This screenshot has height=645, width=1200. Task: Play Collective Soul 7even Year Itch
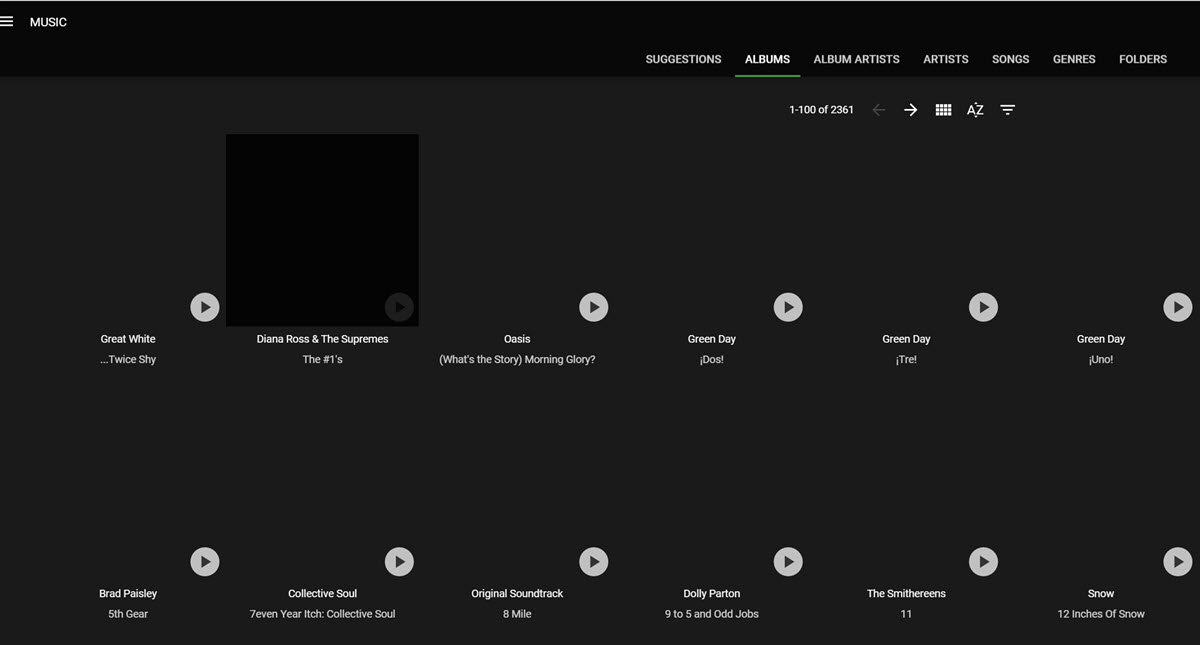point(399,562)
